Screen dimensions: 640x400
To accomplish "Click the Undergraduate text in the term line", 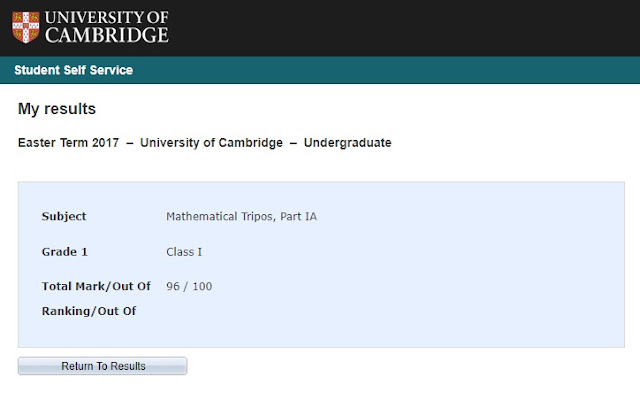I will (x=348, y=143).
